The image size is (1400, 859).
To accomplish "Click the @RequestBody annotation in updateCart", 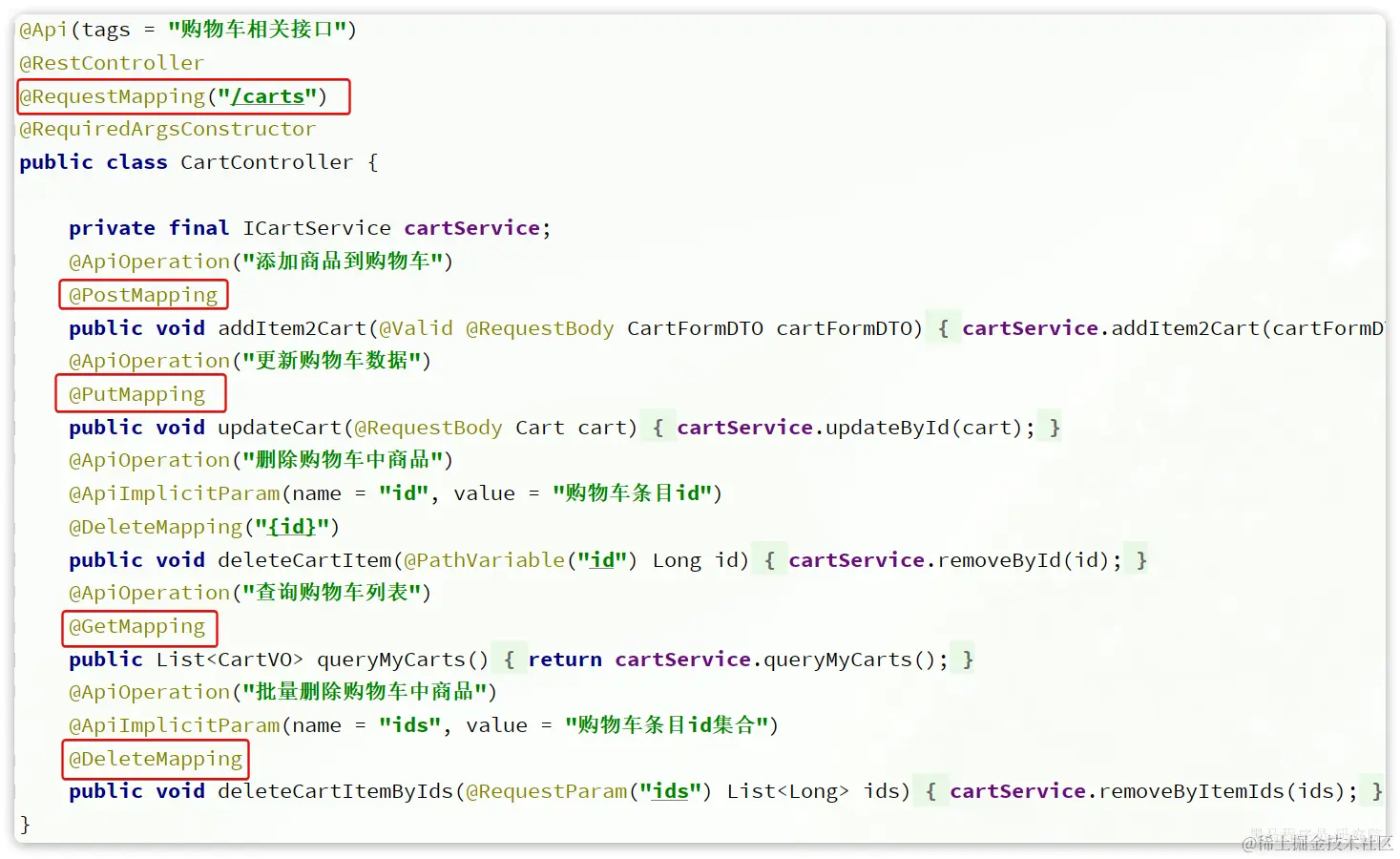I will (x=428, y=428).
